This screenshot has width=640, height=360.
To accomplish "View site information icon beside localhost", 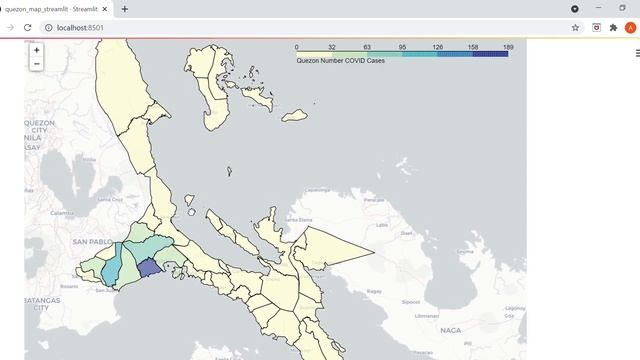I will [49, 28].
